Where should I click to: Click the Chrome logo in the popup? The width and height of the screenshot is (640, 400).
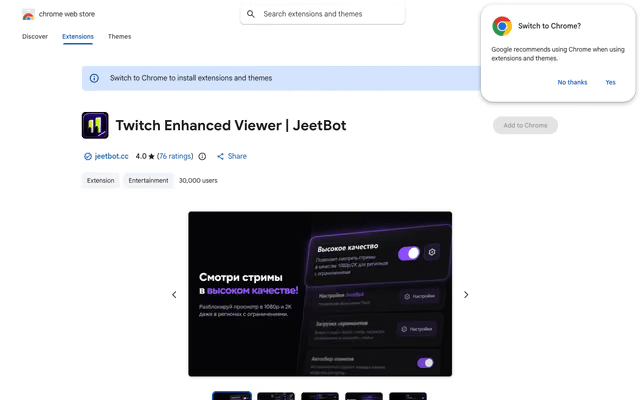(502, 26)
